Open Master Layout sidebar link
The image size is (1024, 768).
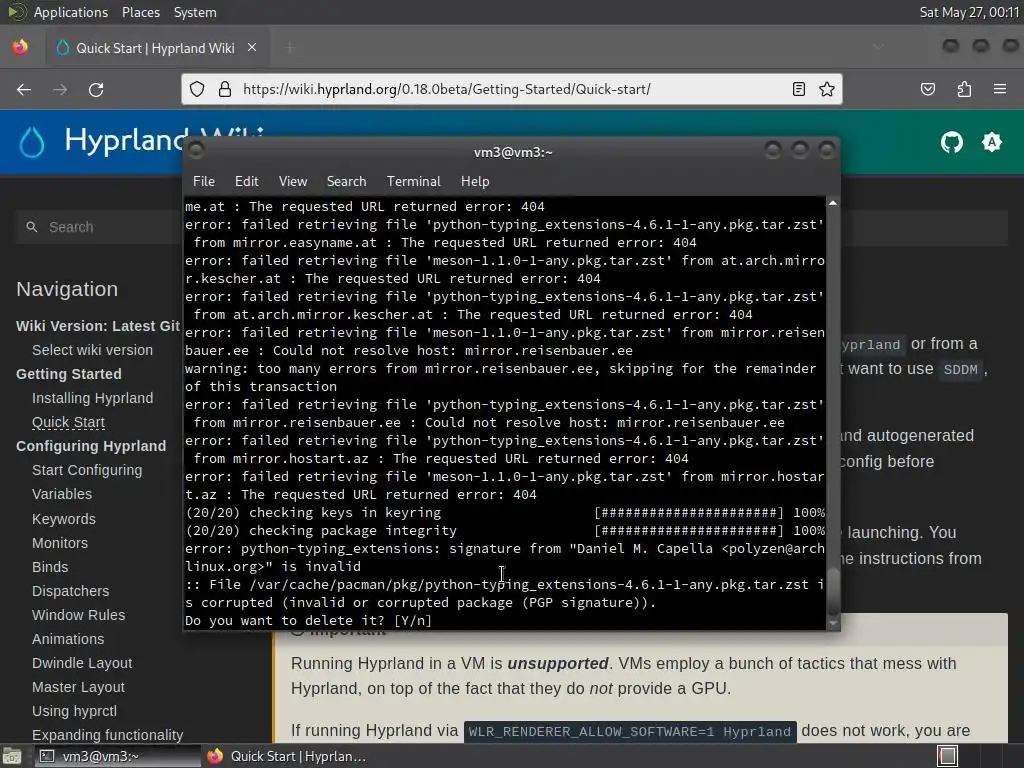[78, 687]
